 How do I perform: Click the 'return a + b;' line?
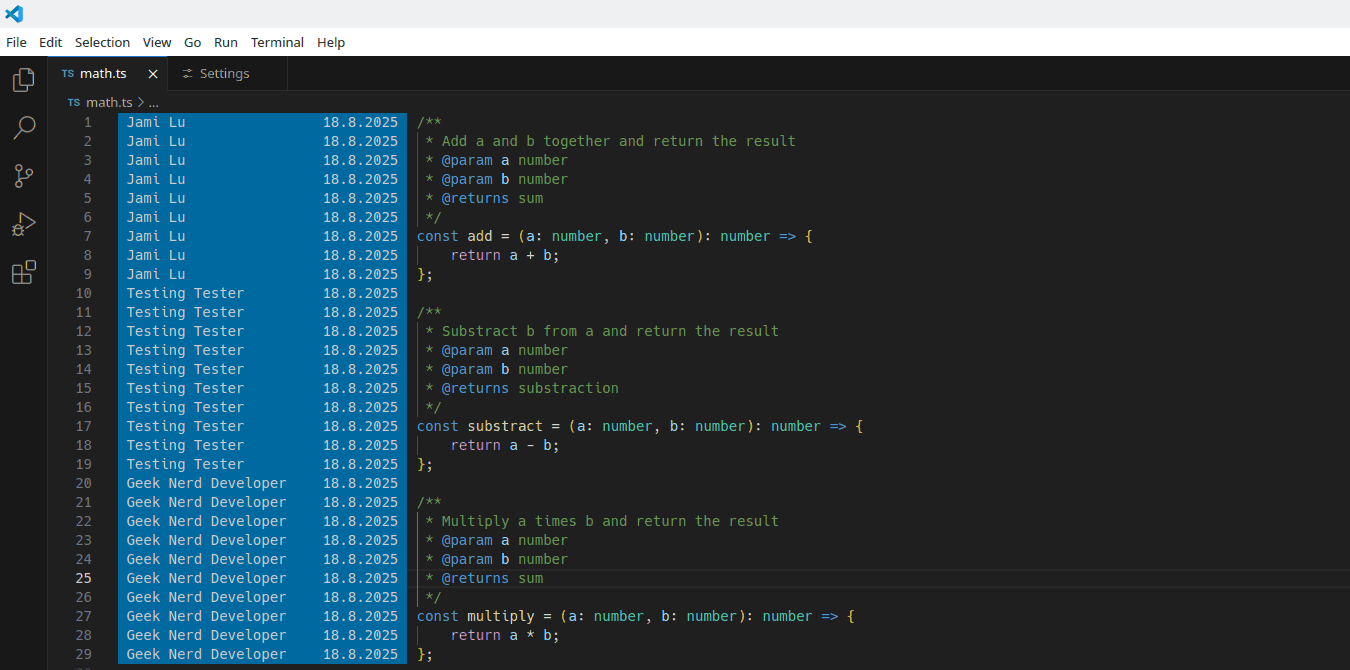505,255
